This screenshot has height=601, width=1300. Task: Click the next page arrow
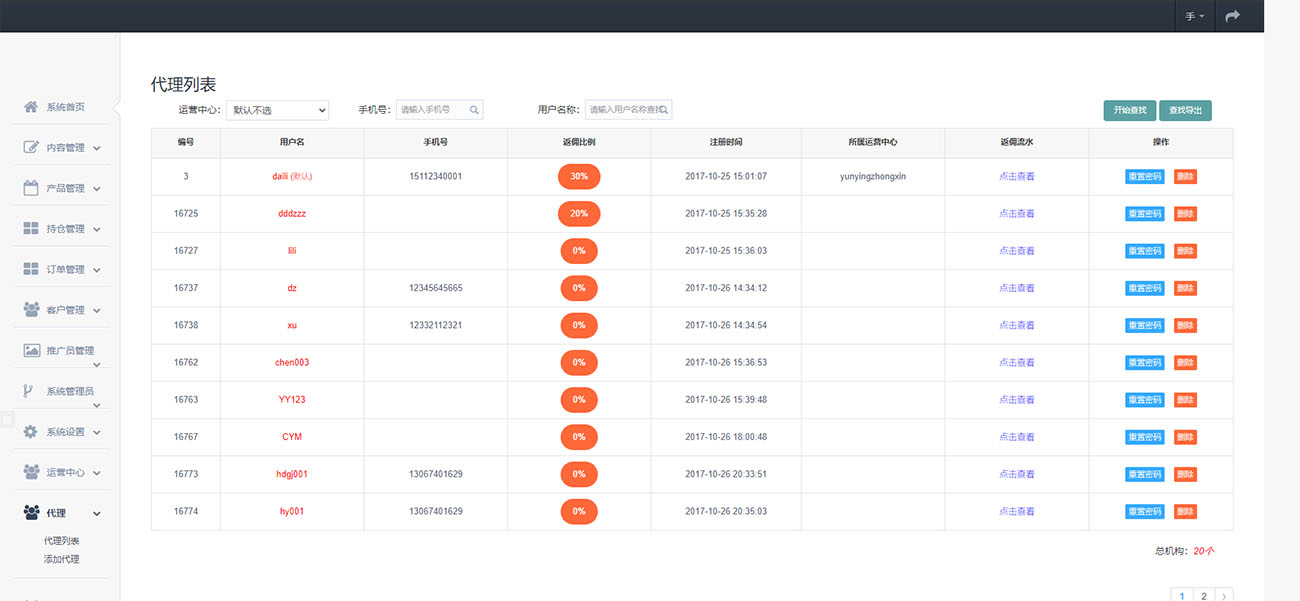[1225, 596]
